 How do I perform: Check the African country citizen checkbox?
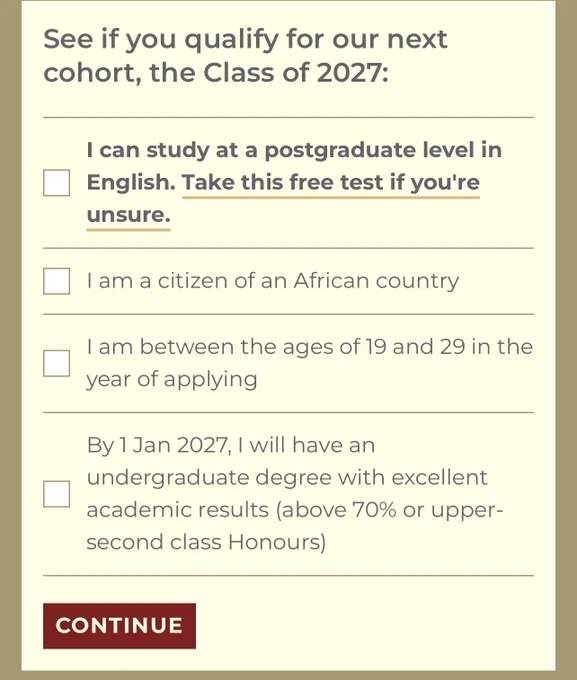coord(56,281)
